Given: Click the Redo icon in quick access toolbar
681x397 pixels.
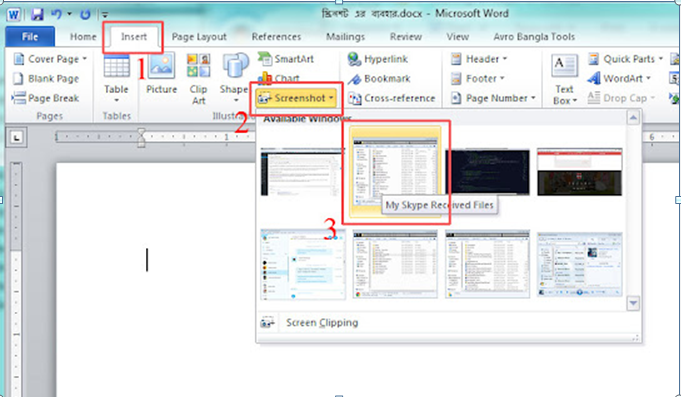Looking at the screenshot, I should coord(85,14).
